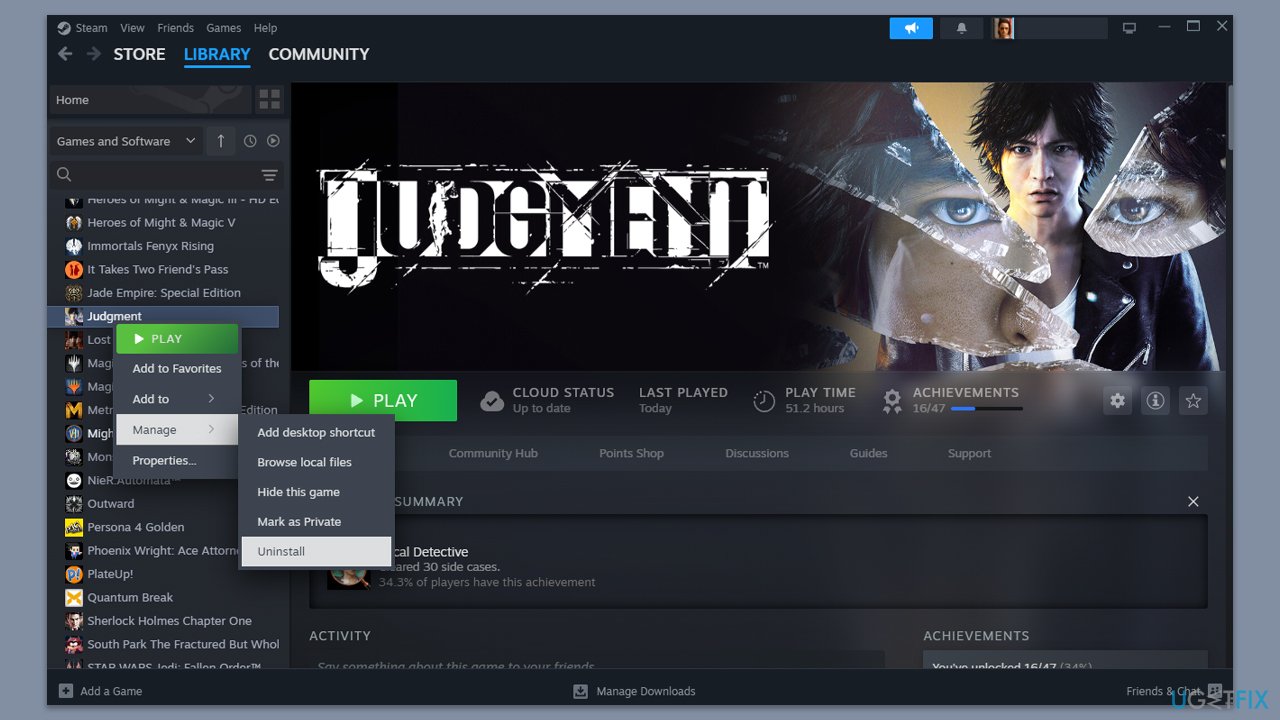
Task: Toggle favorite star for Judgment
Action: click(x=1193, y=400)
